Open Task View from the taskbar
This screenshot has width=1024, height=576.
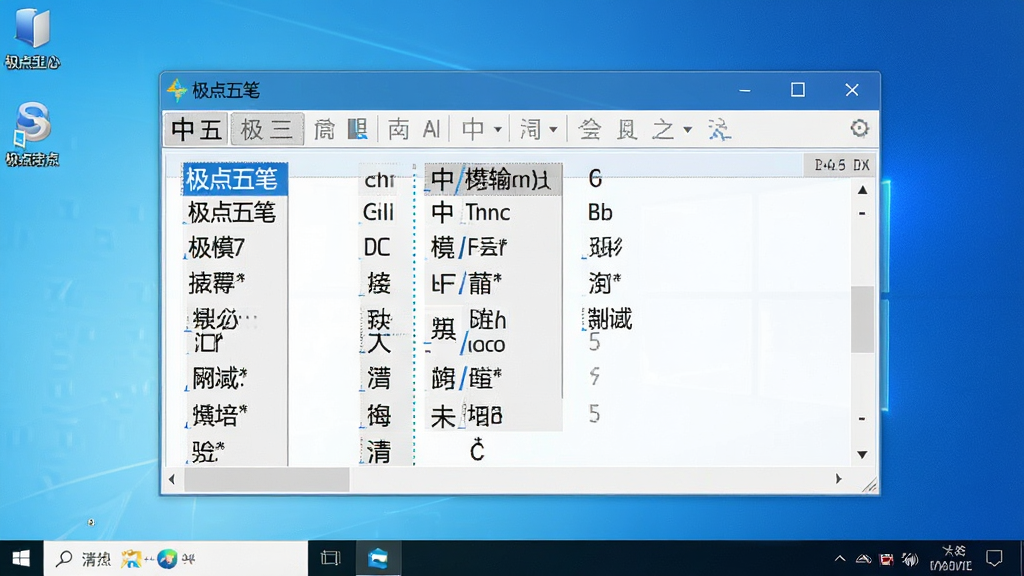pos(330,558)
